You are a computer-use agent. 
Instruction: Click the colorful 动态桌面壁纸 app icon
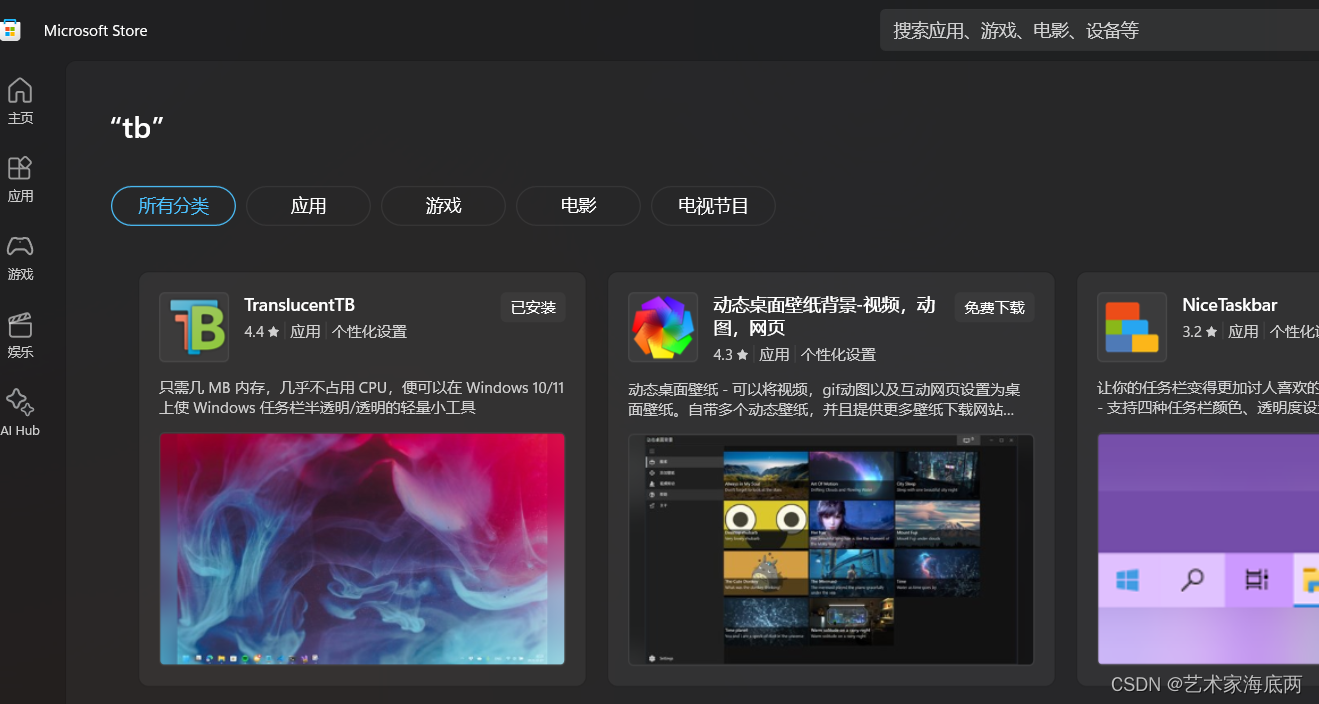point(663,327)
